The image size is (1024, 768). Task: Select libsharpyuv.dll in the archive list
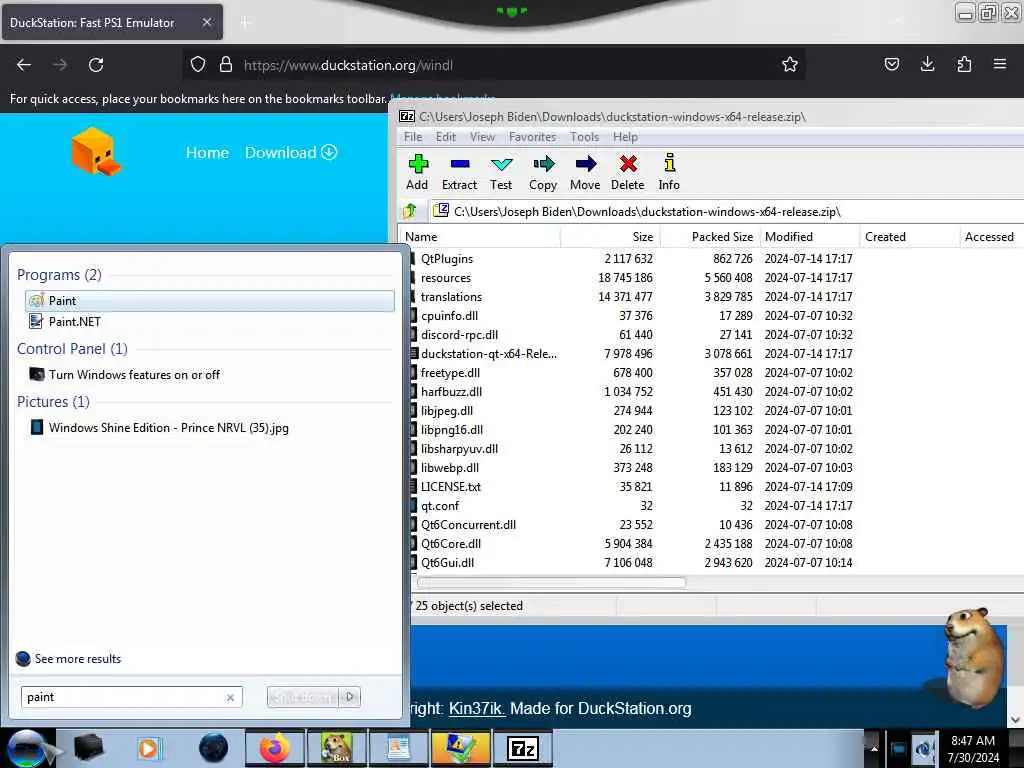pos(459,448)
